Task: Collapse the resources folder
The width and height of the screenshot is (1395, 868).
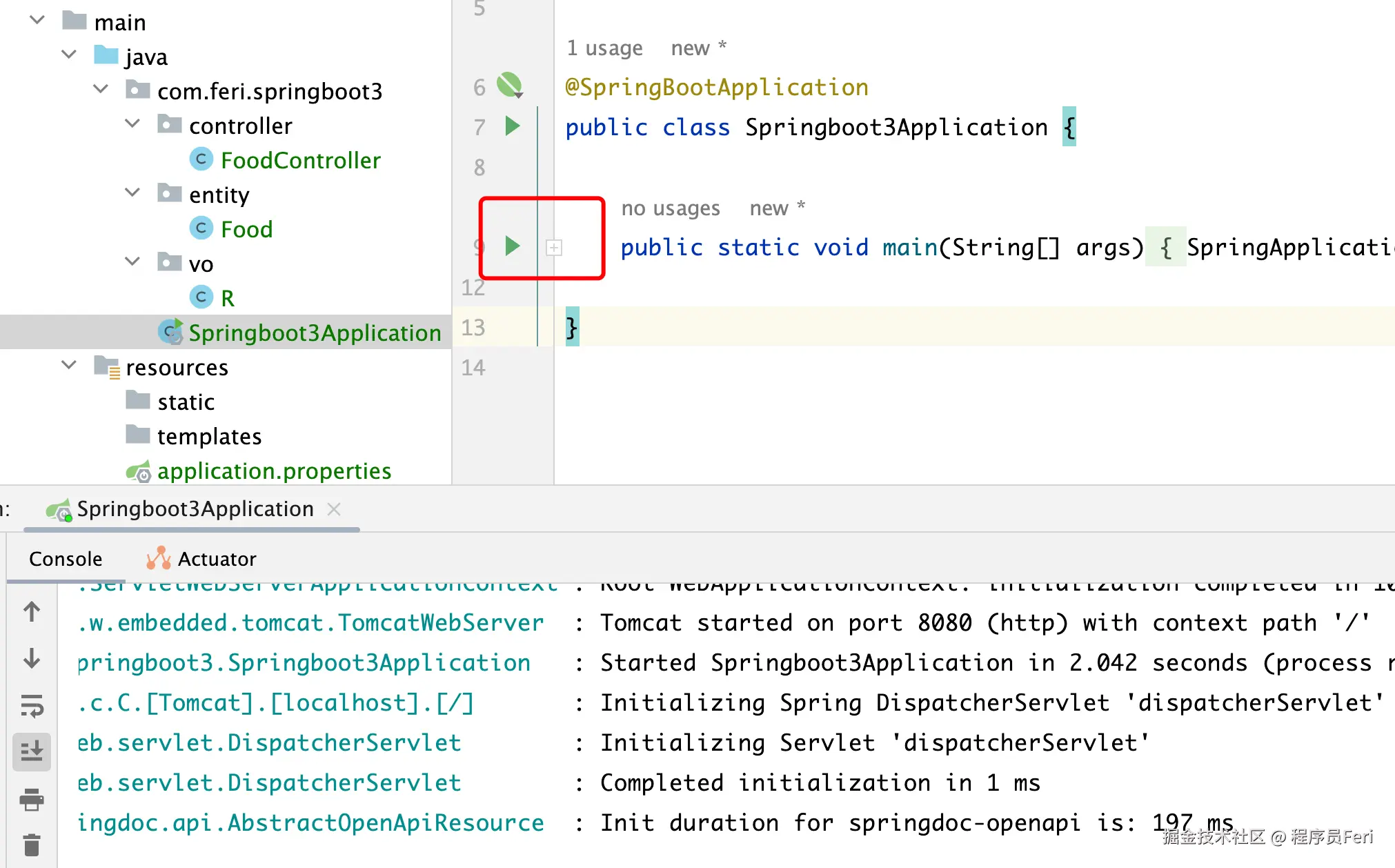Action: 69,366
